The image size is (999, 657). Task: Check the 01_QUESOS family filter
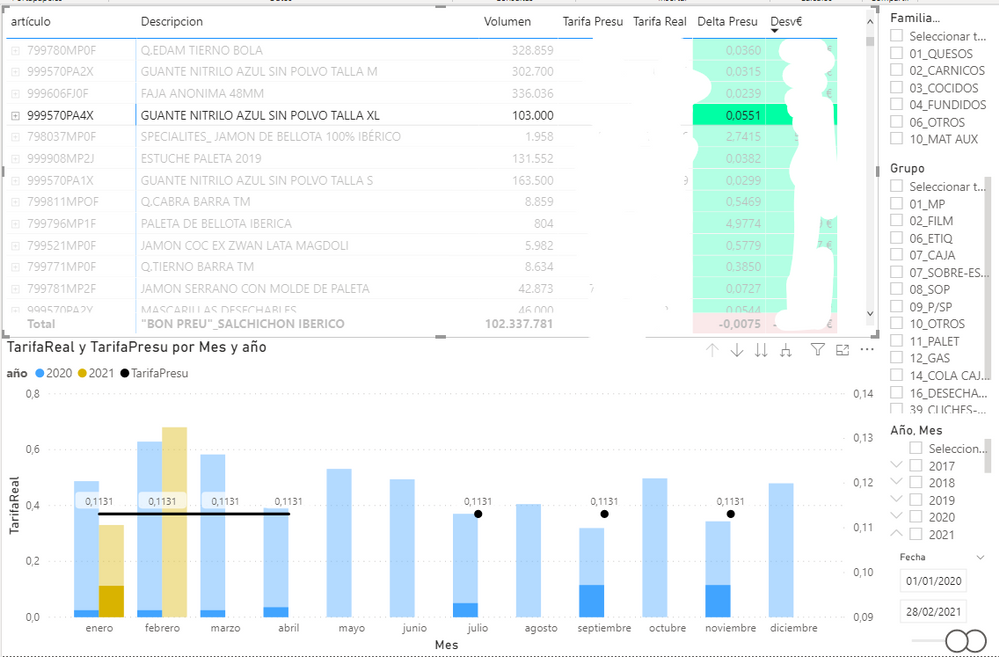tap(896, 53)
